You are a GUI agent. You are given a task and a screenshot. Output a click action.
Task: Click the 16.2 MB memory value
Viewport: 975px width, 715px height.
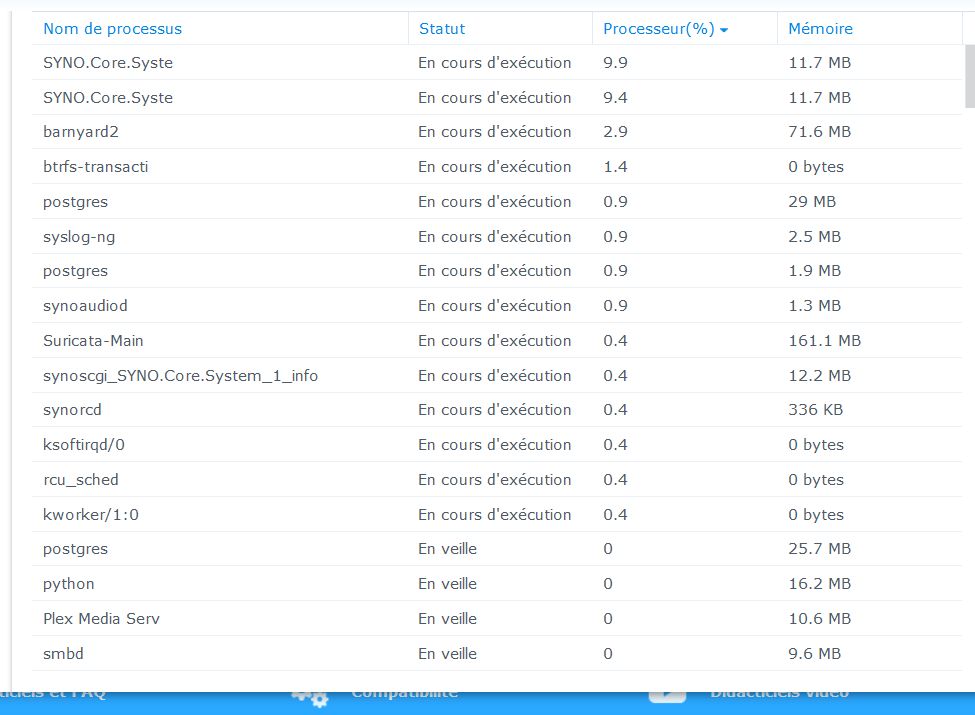(820, 583)
